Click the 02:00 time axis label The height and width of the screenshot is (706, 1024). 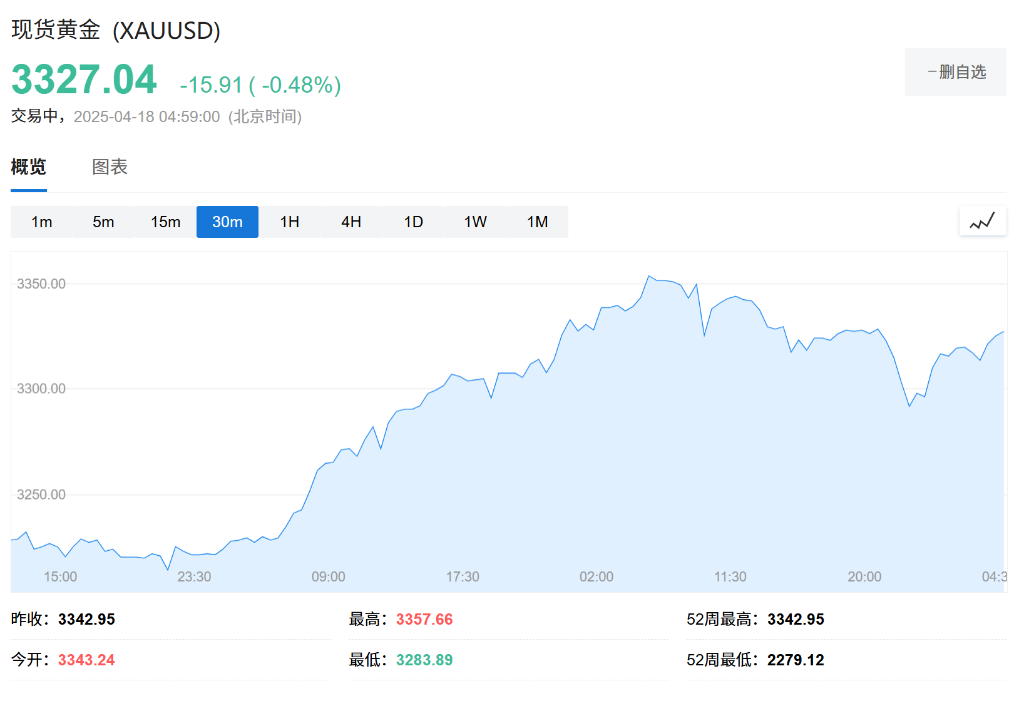point(597,577)
